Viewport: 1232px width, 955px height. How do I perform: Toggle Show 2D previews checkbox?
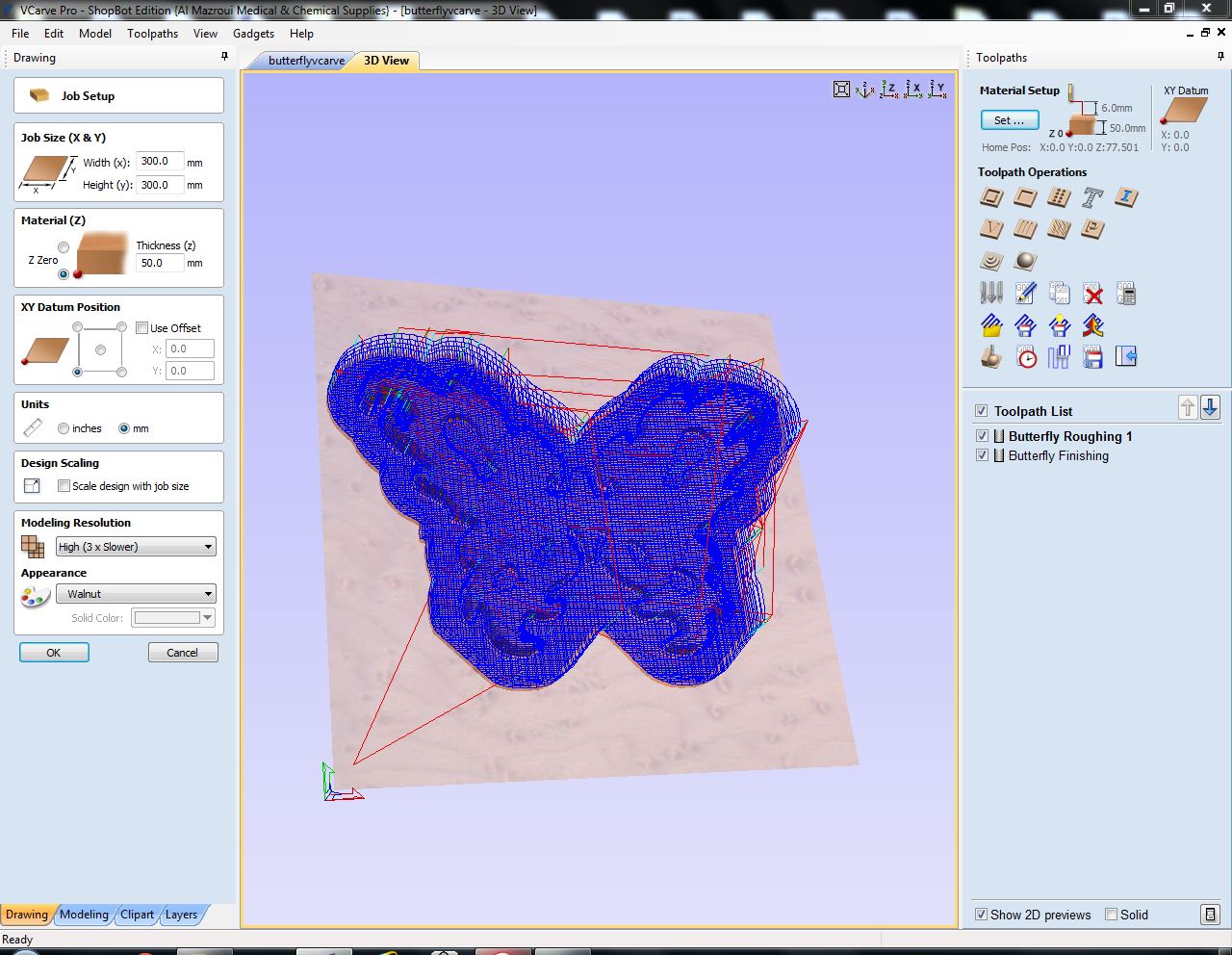[x=981, y=915]
